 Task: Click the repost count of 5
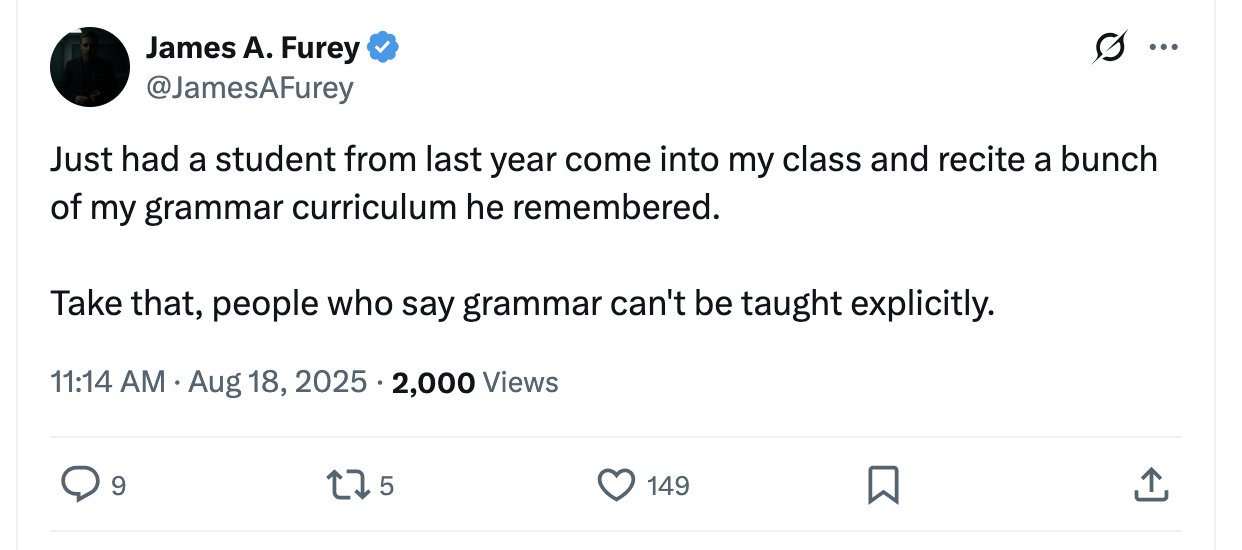point(387,487)
